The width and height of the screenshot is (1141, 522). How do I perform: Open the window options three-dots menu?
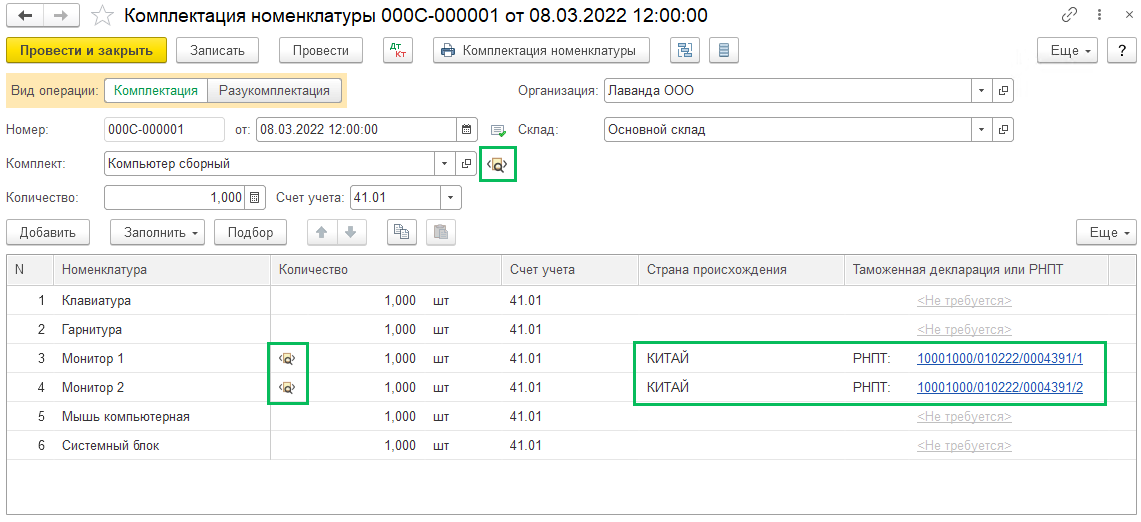point(1100,15)
